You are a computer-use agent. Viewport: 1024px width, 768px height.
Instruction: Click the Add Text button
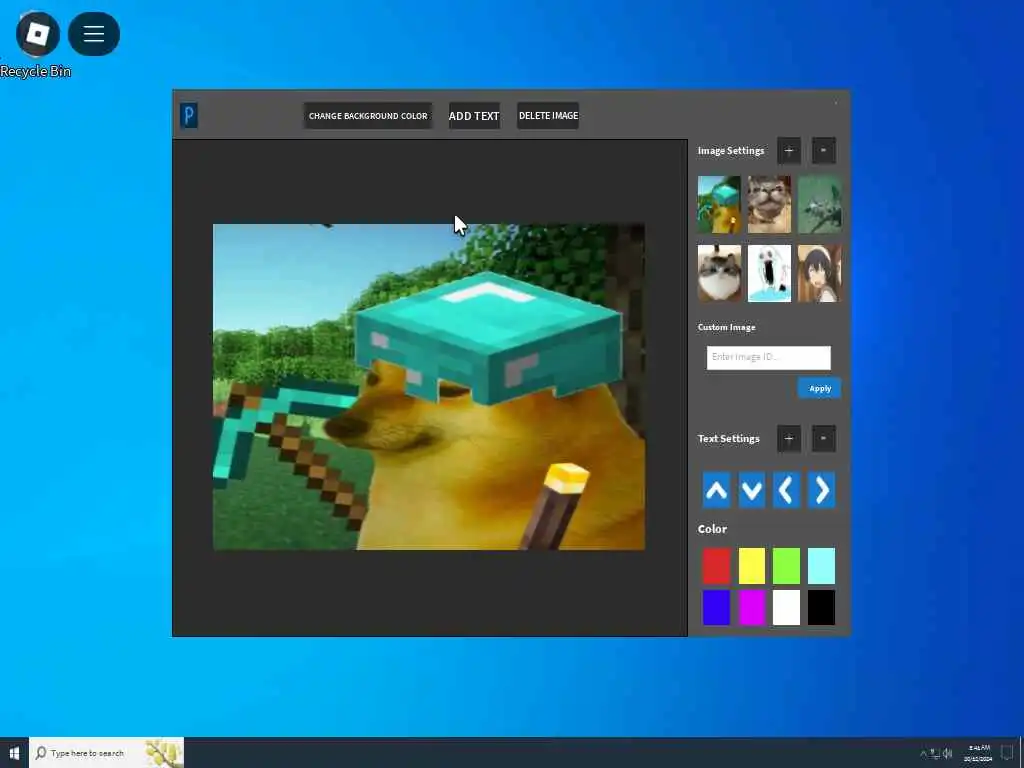tap(474, 116)
